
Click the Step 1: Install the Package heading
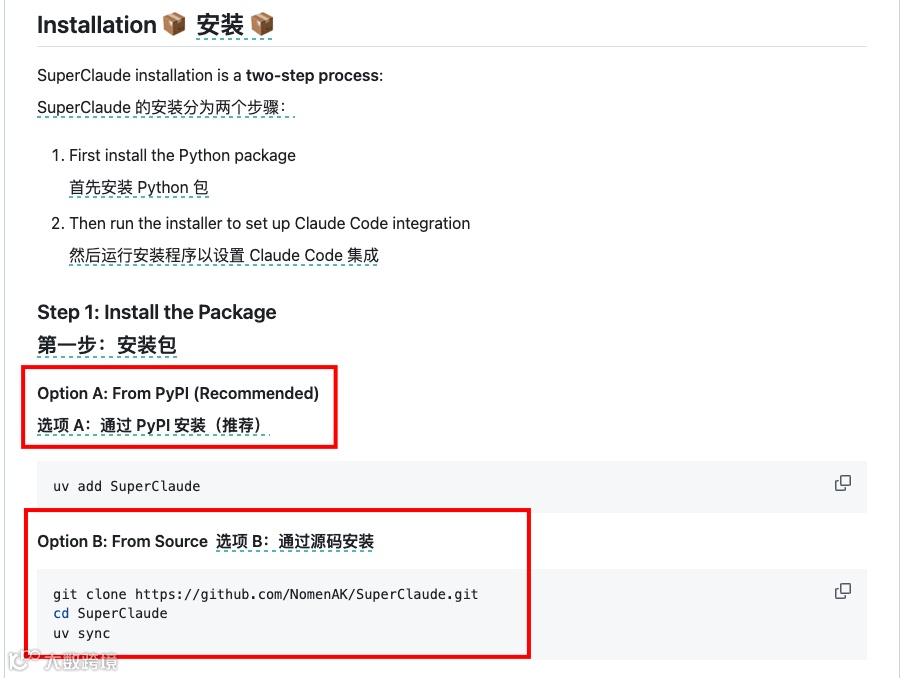pos(156,312)
